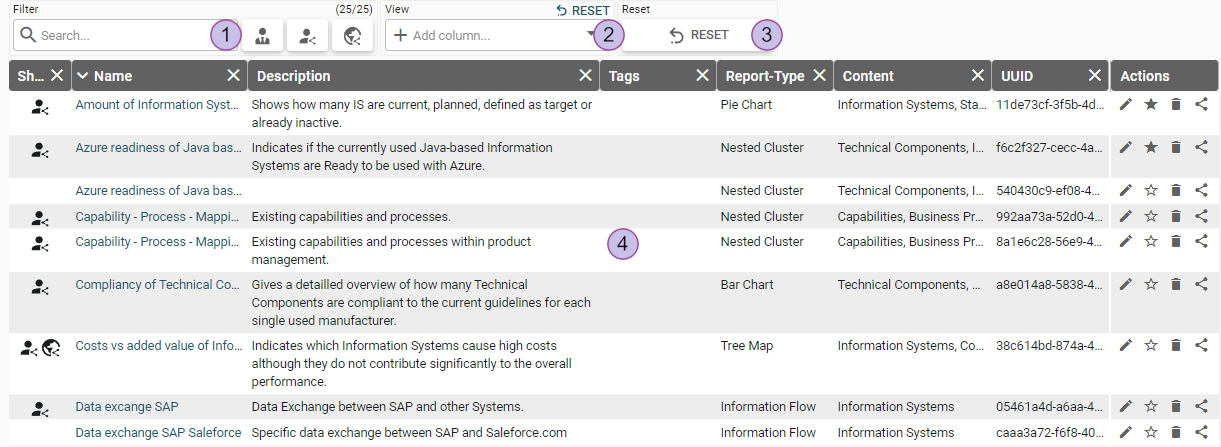Image resolution: width=1221 pixels, height=447 pixels.
Task: Click pencil icon for Amount of Information Systems
Action: tap(1126, 105)
